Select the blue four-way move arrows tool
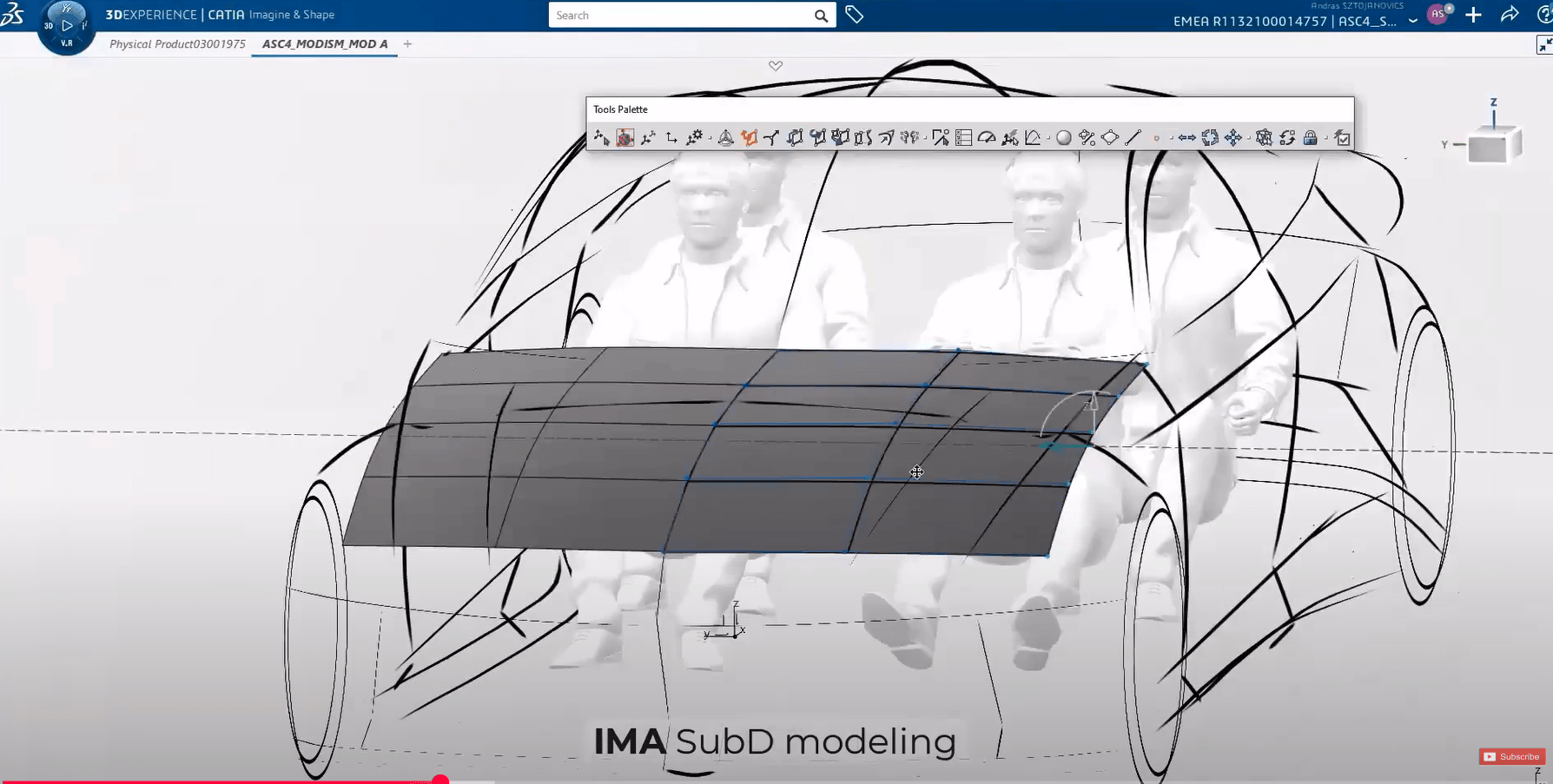1553x784 pixels. click(x=1233, y=137)
